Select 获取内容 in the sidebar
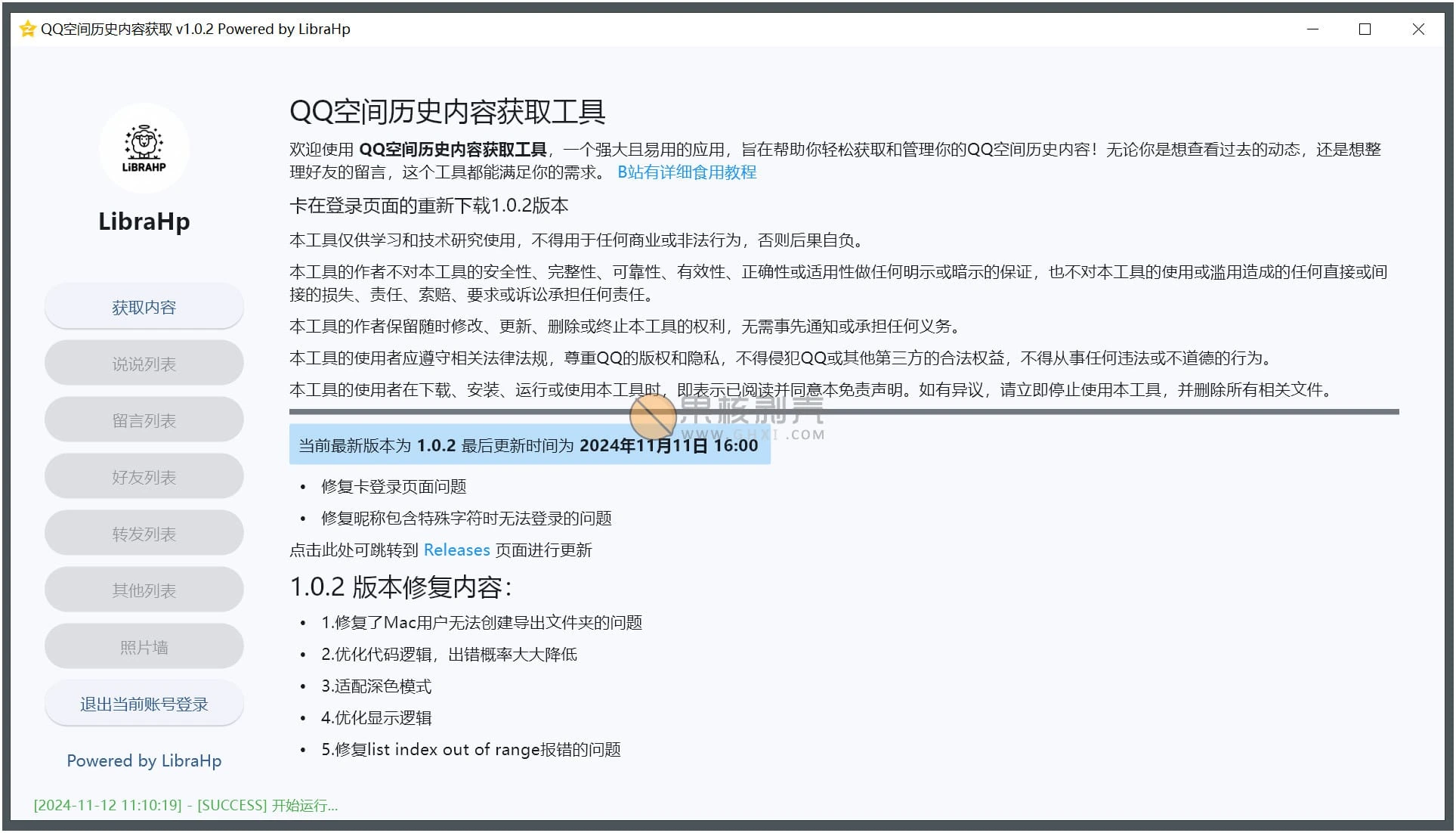This screenshot has width=1456, height=833. pos(144,306)
